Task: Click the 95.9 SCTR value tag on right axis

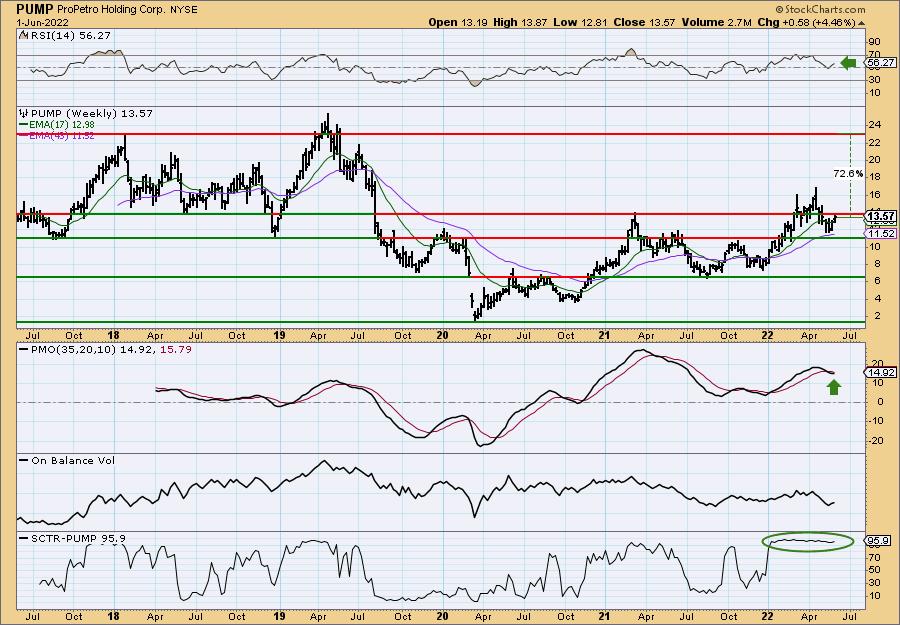Action: pos(880,541)
